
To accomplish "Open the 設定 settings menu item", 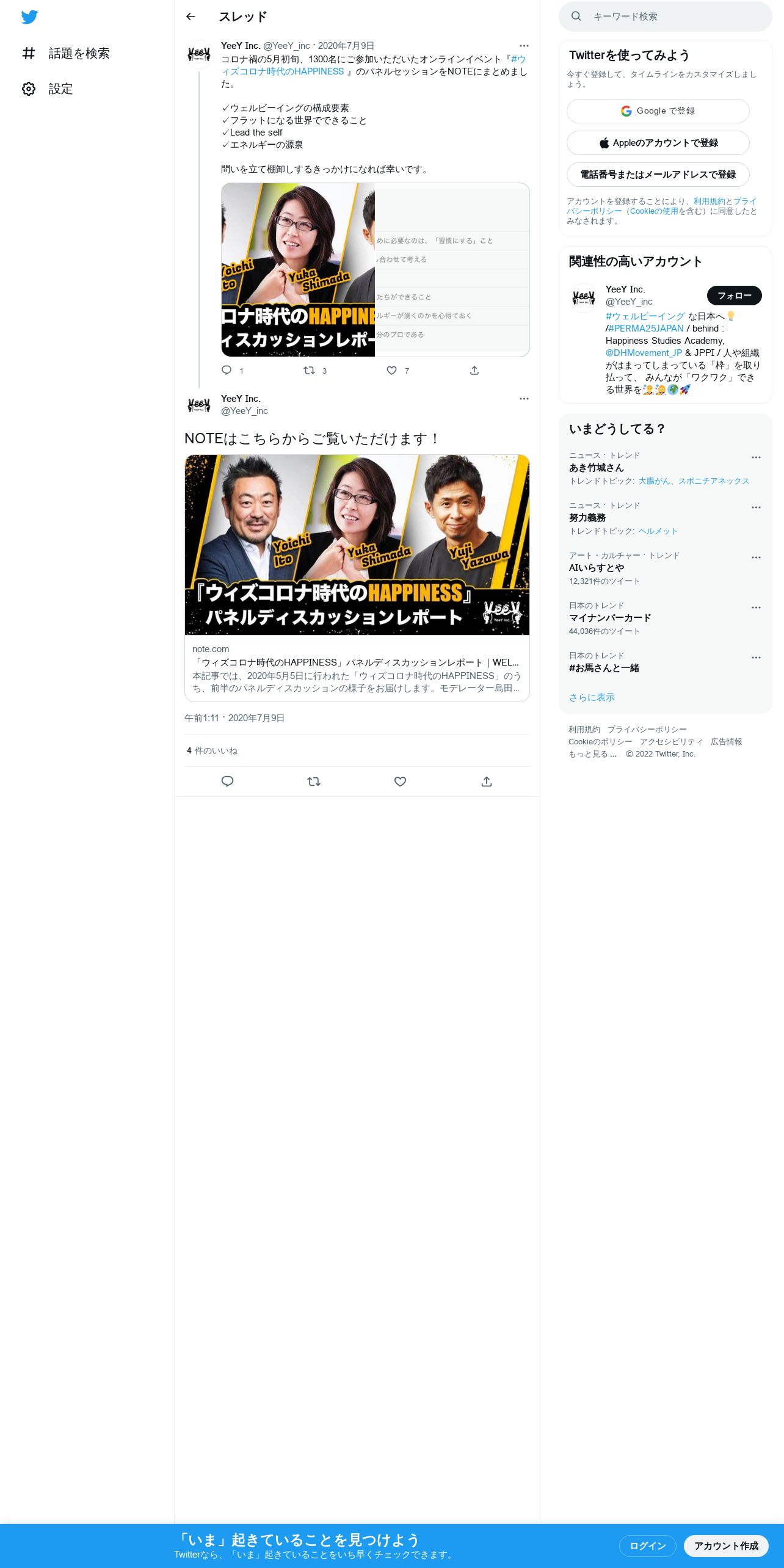I will coord(48,89).
